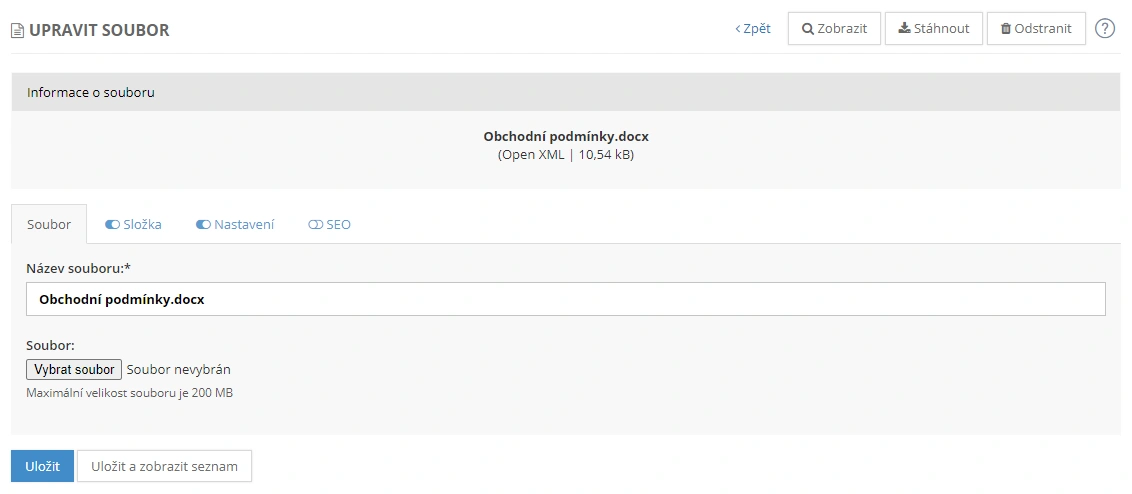Screen dimensions: 1132x494
Task: Switch to the Soubor tab
Action: pos(49,225)
